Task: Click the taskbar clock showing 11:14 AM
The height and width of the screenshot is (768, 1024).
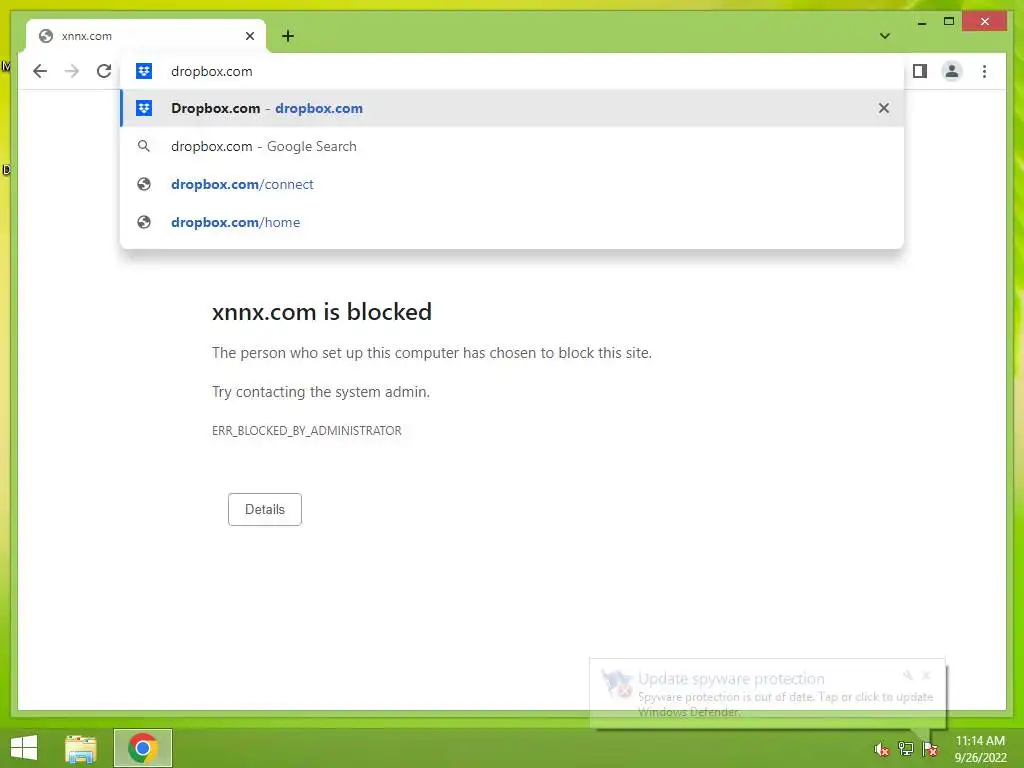Action: click(x=980, y=748)
